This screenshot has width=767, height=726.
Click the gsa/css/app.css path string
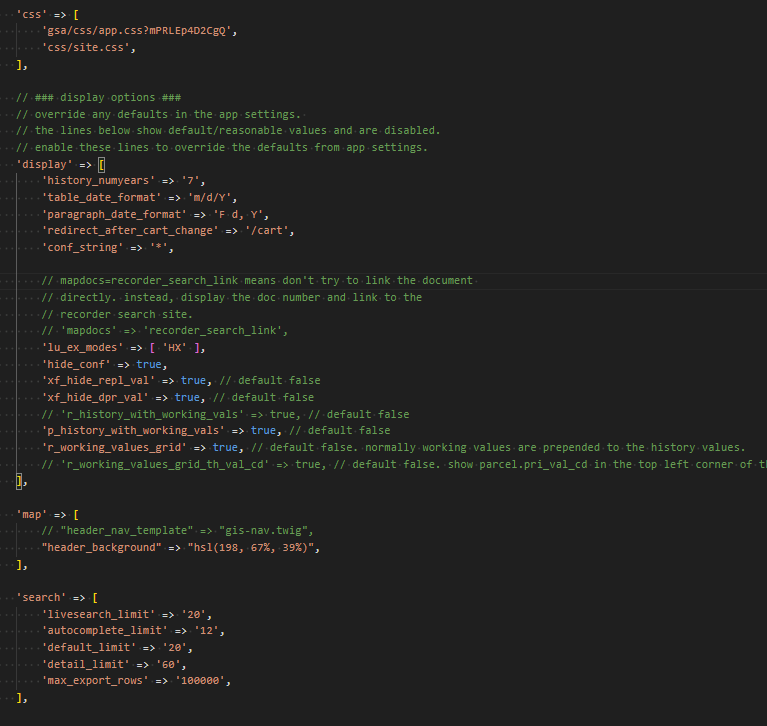pos(140,31)
